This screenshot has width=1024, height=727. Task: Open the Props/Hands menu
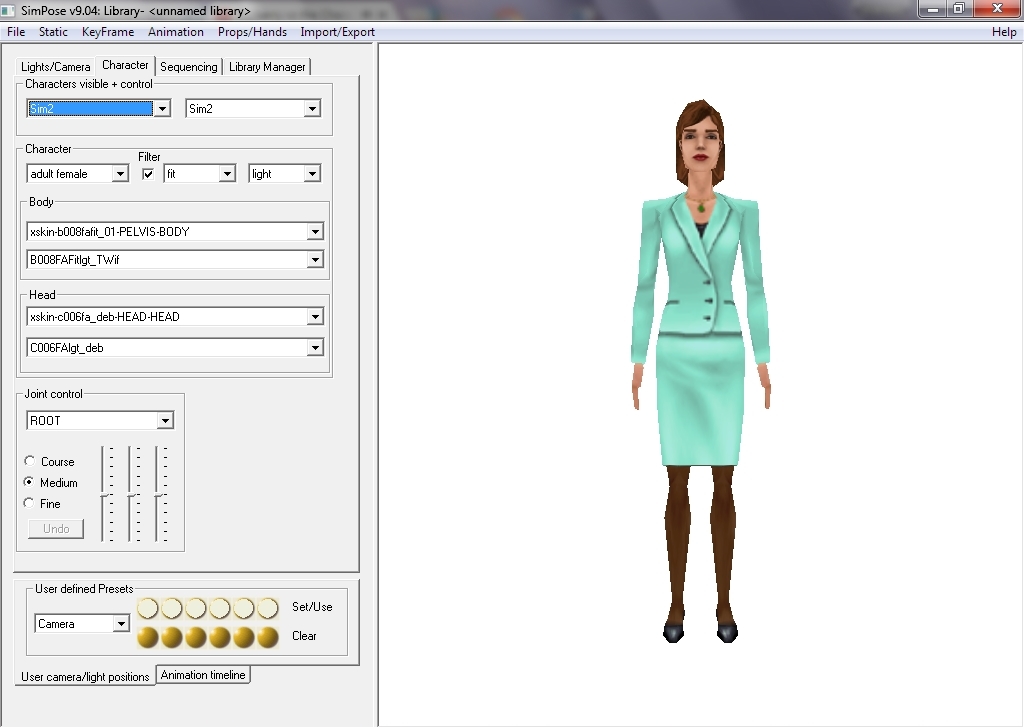coord(252,32)
